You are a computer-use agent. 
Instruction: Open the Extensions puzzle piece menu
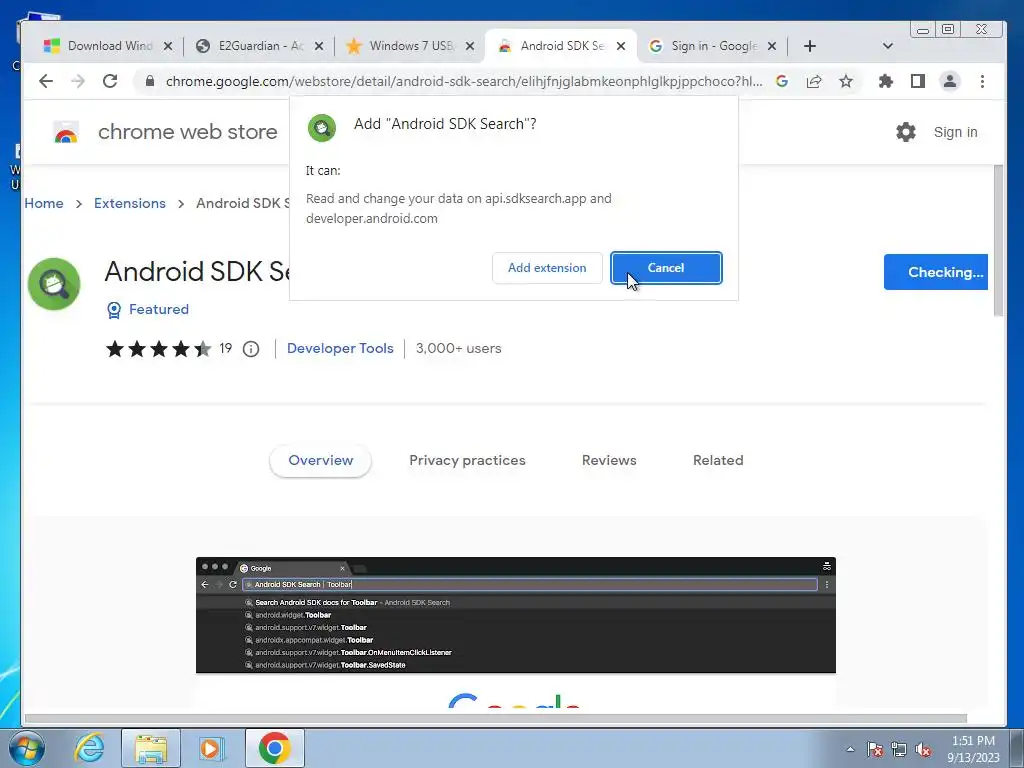tap(886, 82)
